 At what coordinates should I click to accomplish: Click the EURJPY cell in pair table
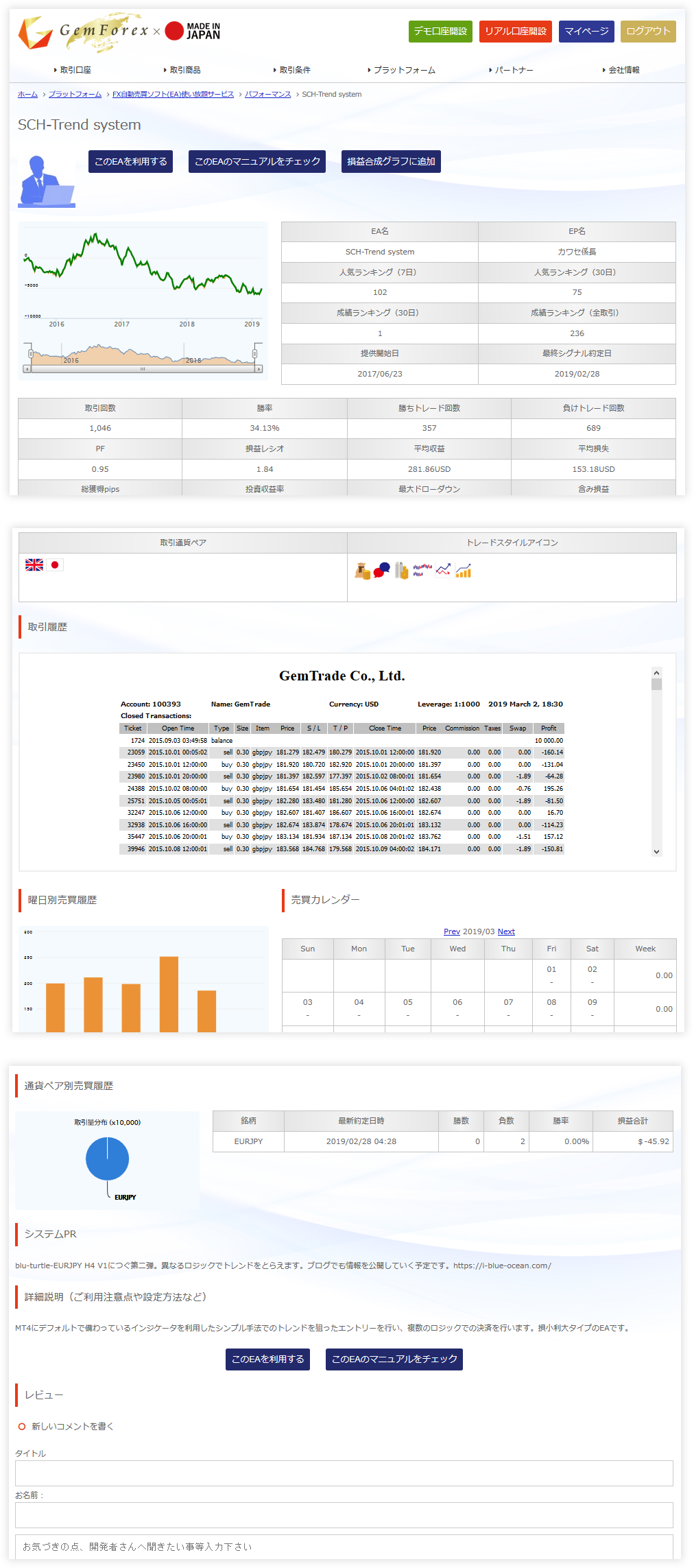point(248,1141)
